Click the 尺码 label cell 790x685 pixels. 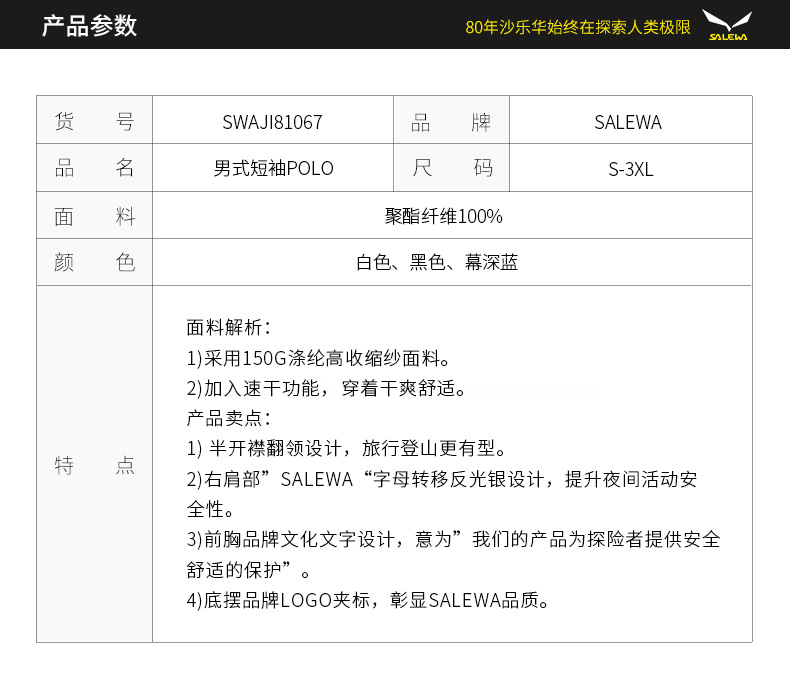tap(451, 168)
